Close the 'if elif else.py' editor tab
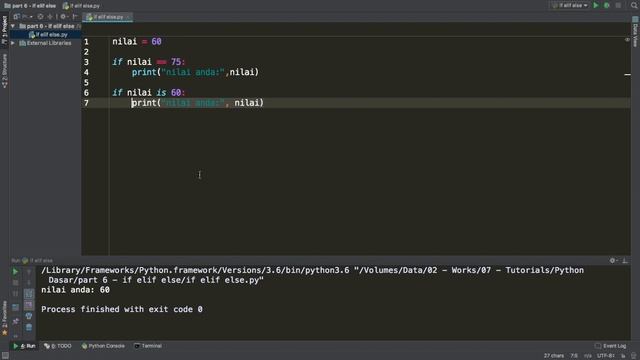This screenshot has width=640, height=360. [128, 17]
